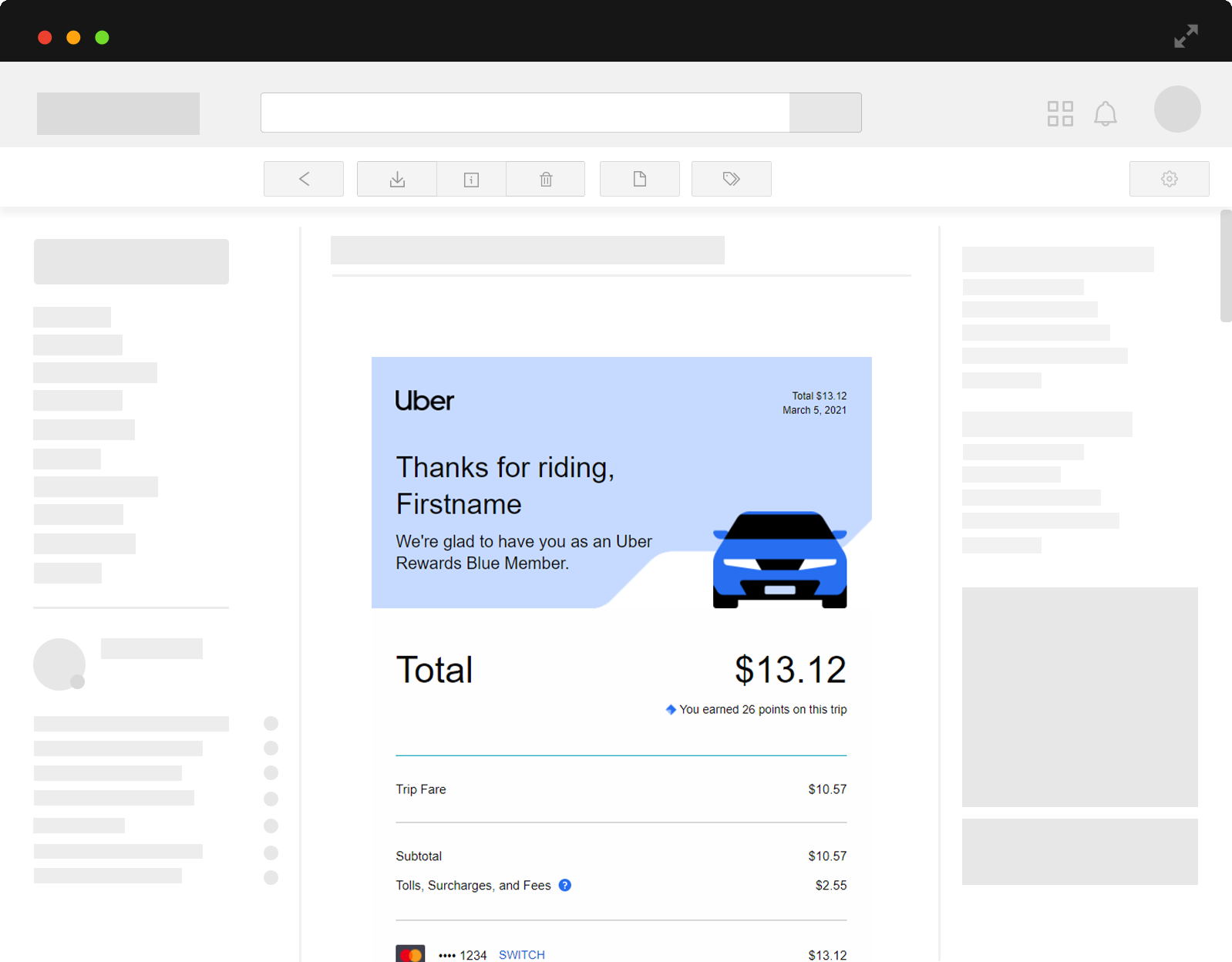Click the info toolbar icon
This screenshot has width=1232, height=962.
471,179
